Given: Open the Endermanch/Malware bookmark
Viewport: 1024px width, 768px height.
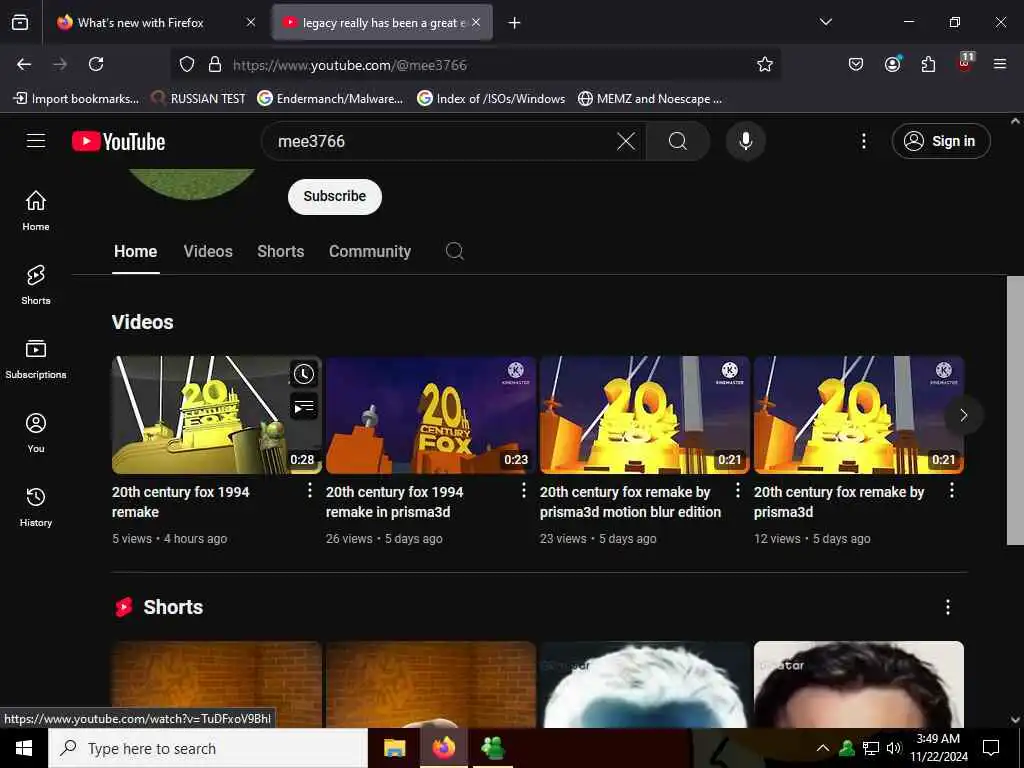Looking at the screenshot, I should [330, 99].
